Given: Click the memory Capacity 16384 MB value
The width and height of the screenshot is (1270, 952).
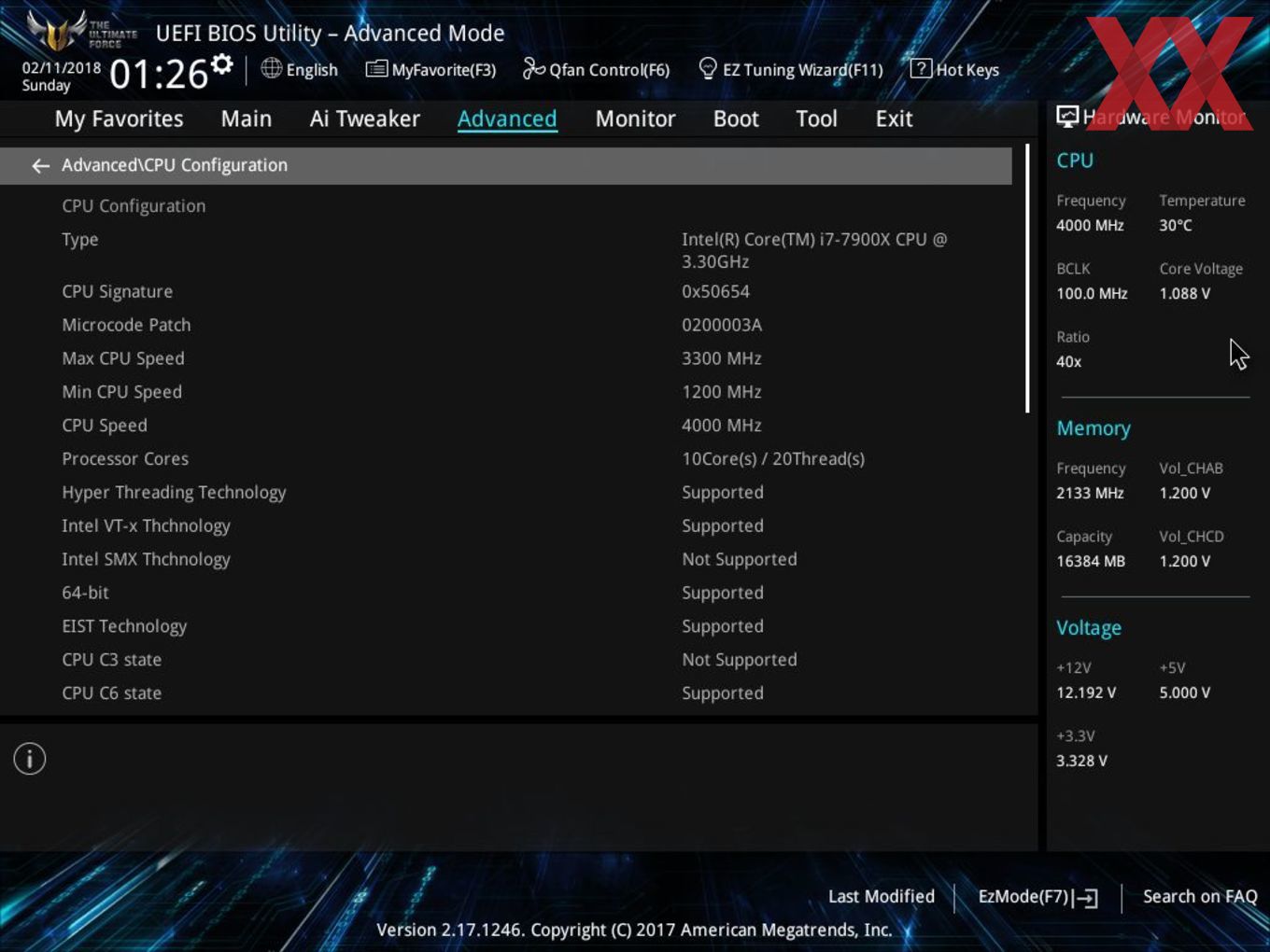Looking at the screenshot, I should pos(1091,562).
